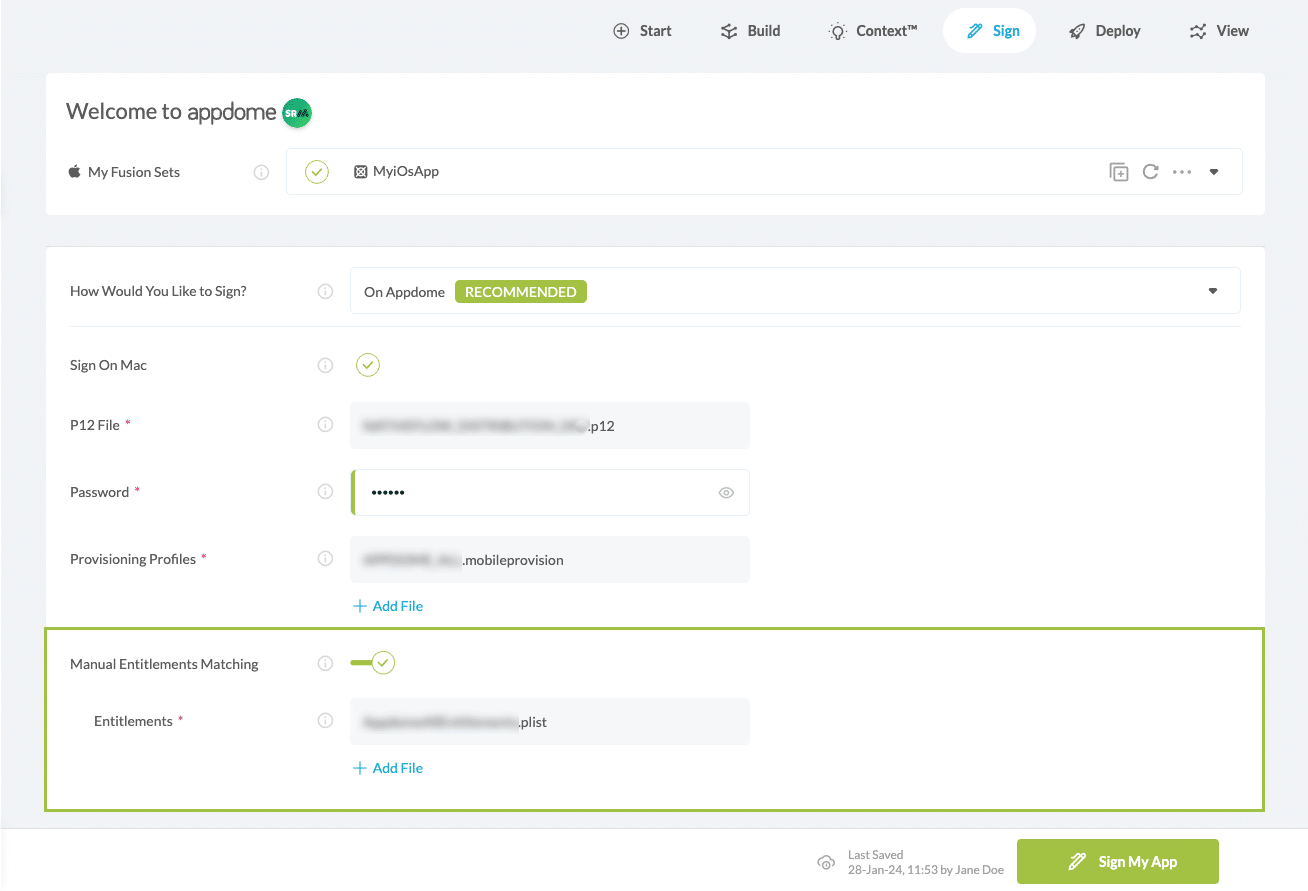
Task: Open the three-dots more options menu
Action: pos(1182,172)
